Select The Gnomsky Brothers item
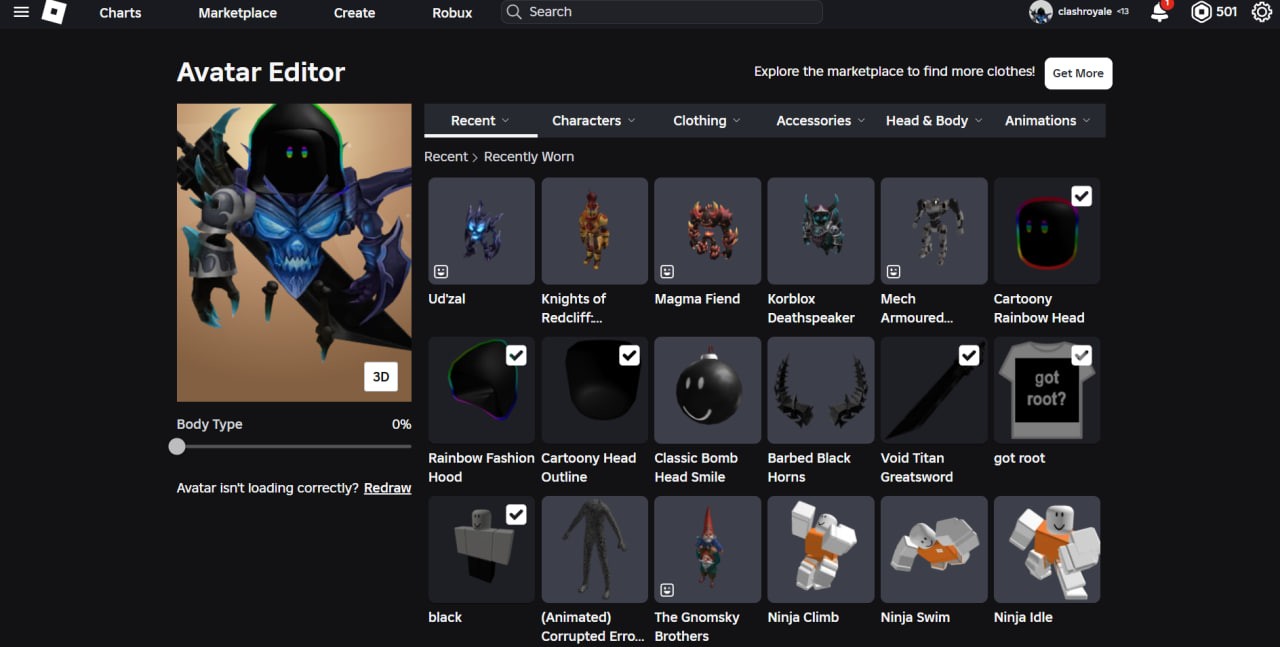The height and width of the screenshot is (647, 1280). tap(707, 549)
